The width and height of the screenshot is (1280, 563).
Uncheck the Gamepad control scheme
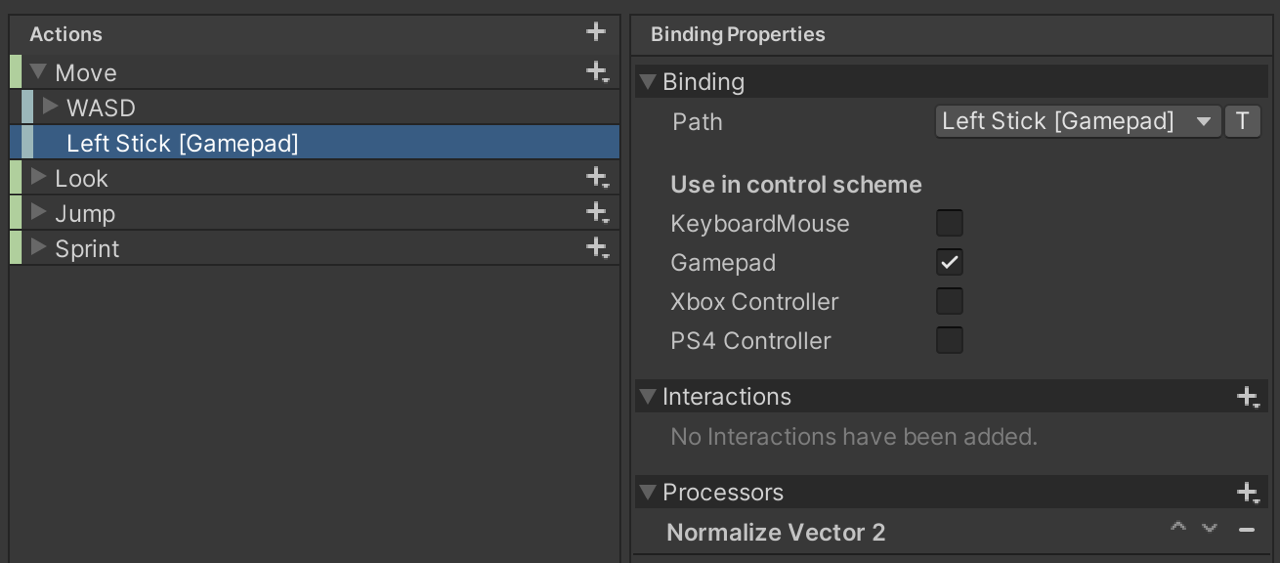949,262
